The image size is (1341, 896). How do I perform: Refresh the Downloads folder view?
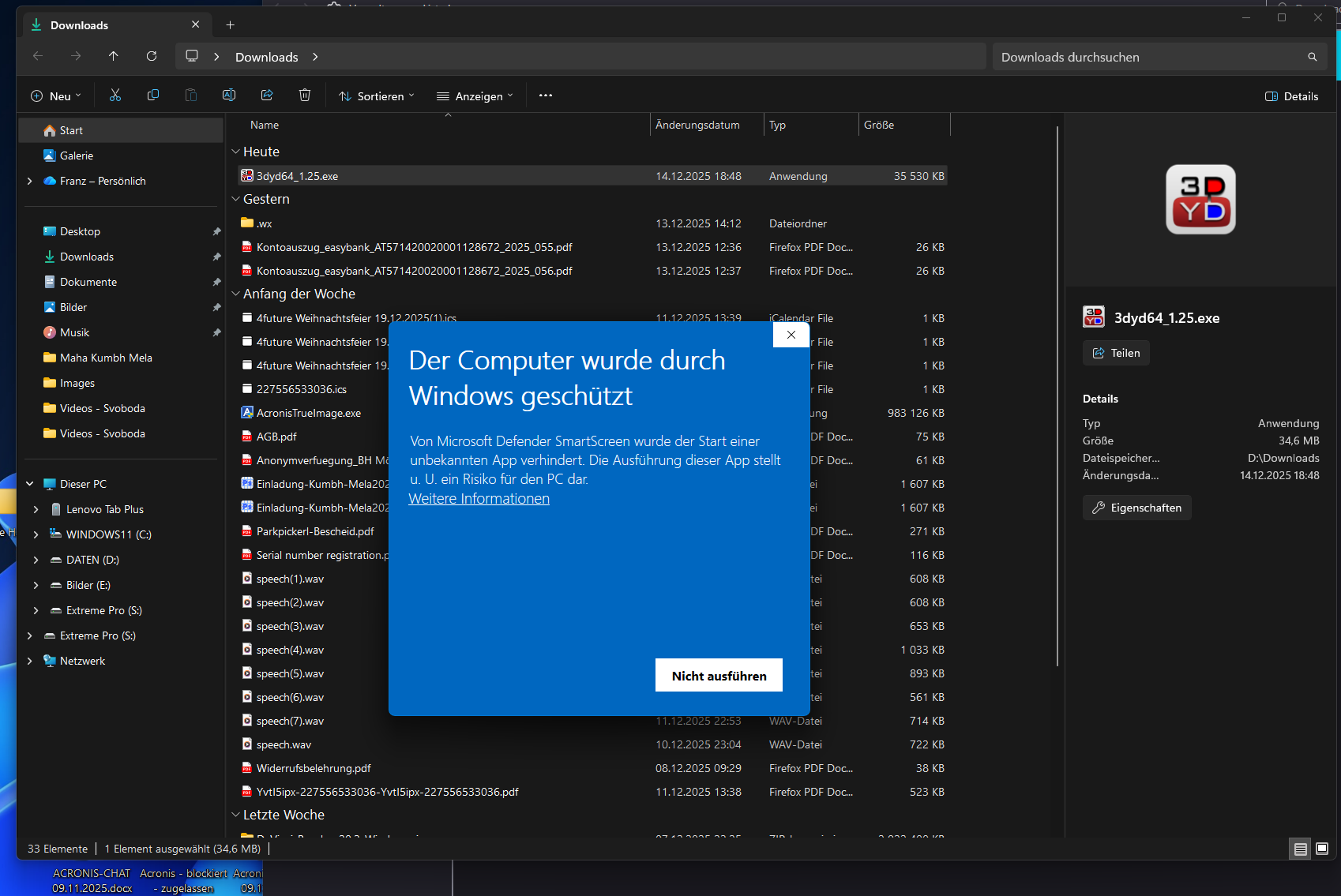coord(152,56)
